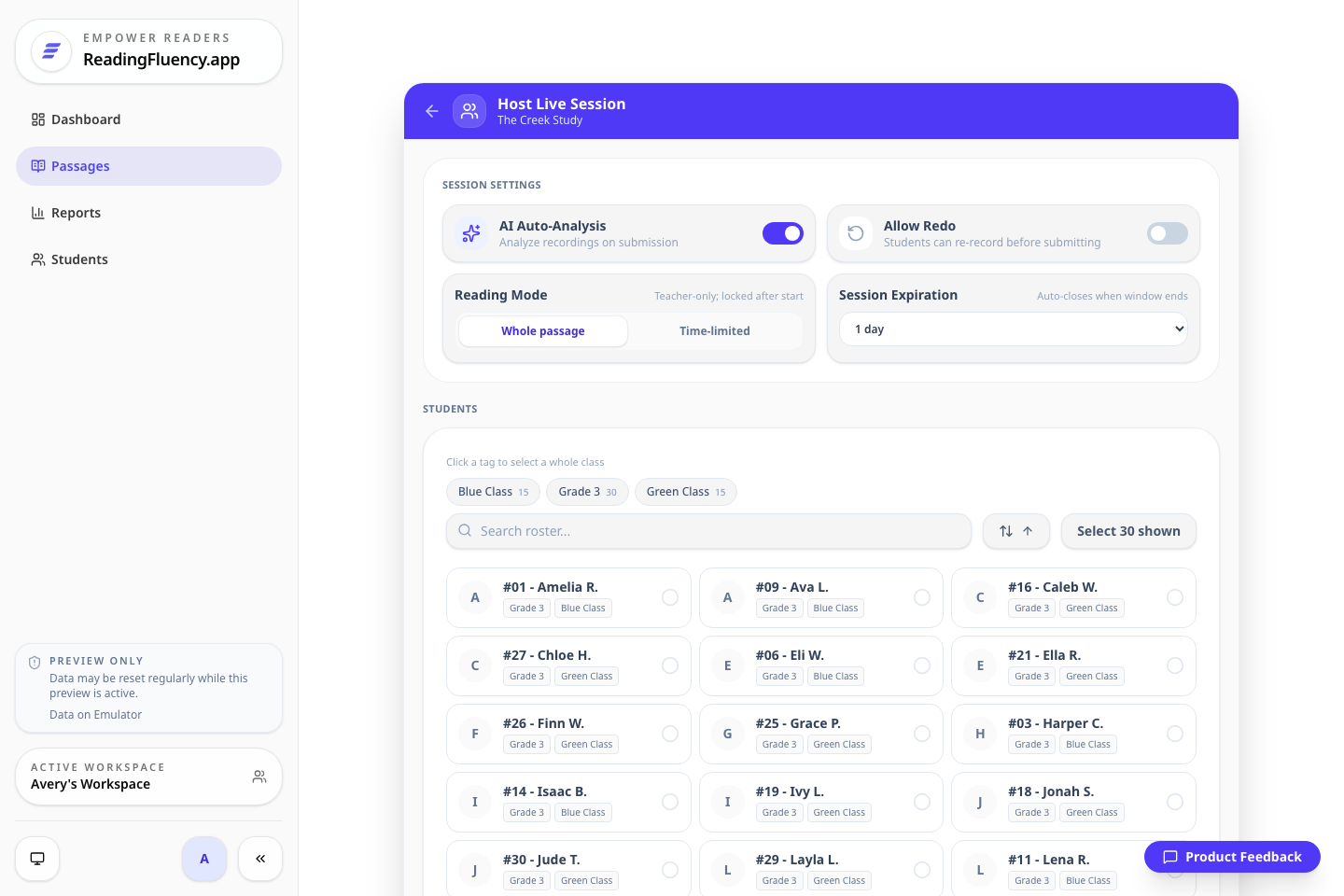Click the AI Auto-Analysis sparkle icon
Viewport: 1344px width, 896px height.
coord(471,233)
